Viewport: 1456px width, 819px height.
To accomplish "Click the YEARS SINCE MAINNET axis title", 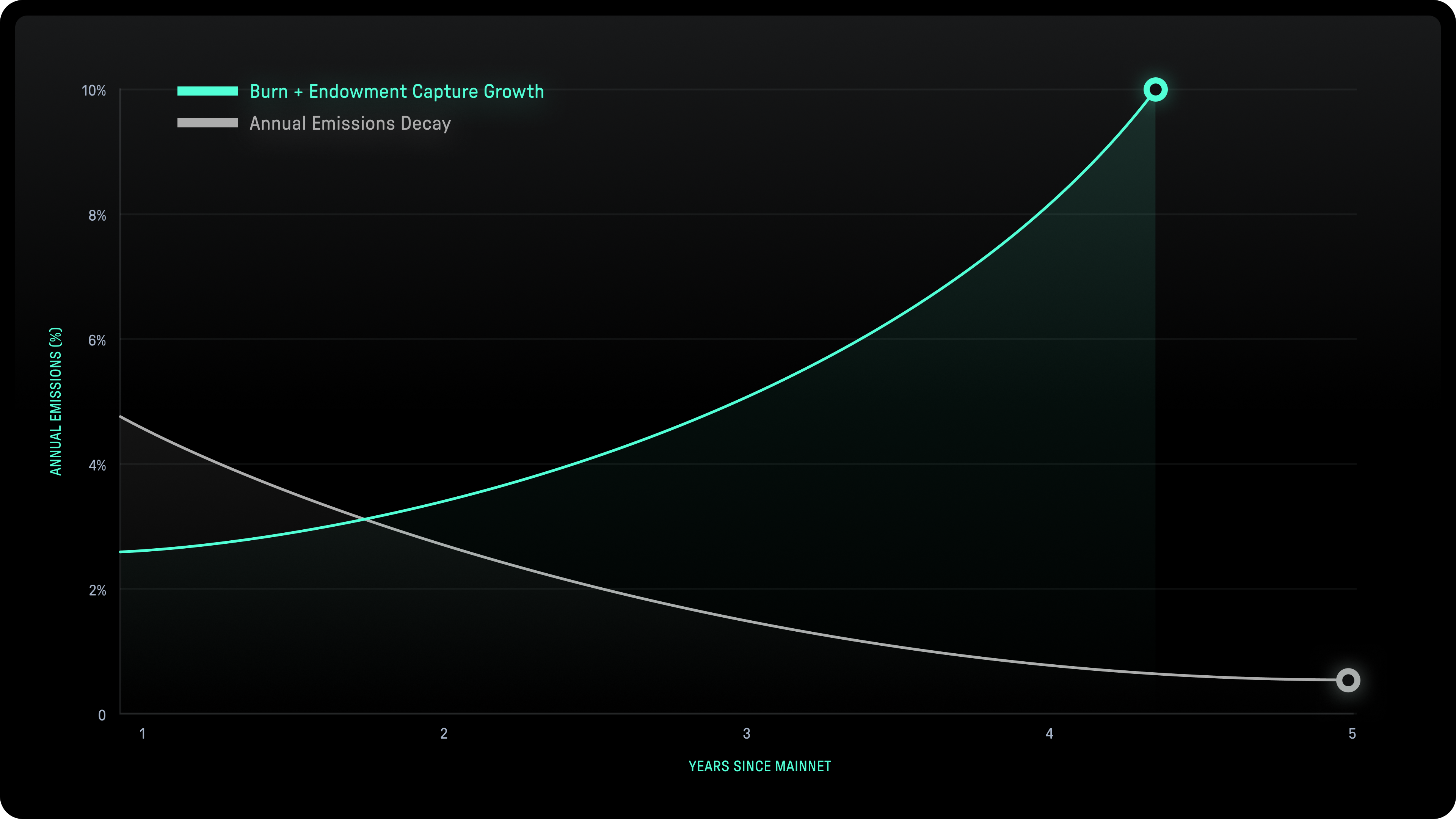I will (x=759, y=766).
